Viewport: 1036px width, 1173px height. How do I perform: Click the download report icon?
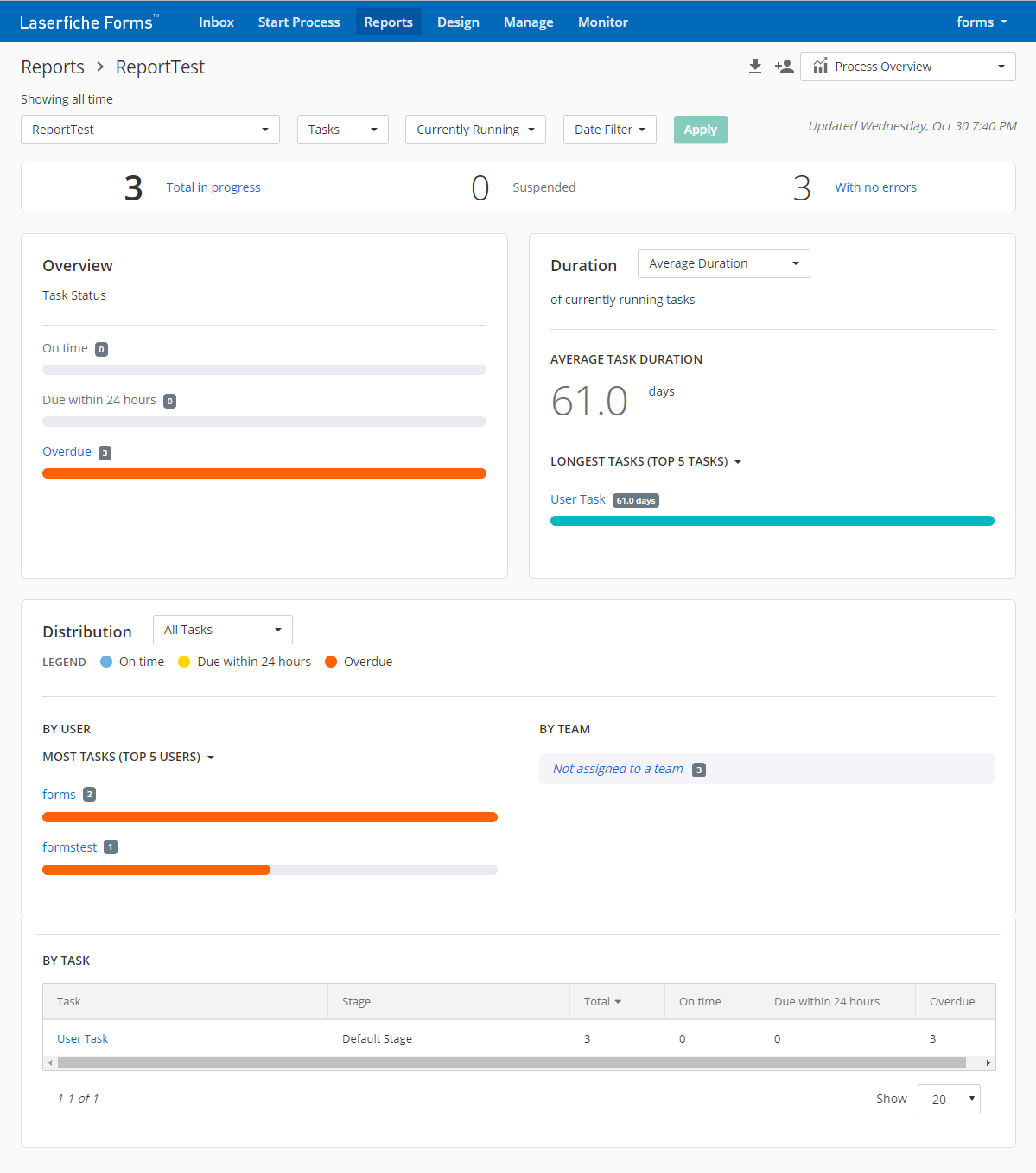point(755,67)
